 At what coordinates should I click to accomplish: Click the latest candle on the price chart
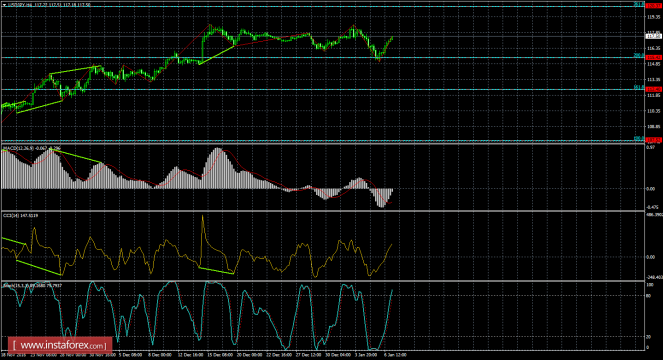click(x=392, y=38)
